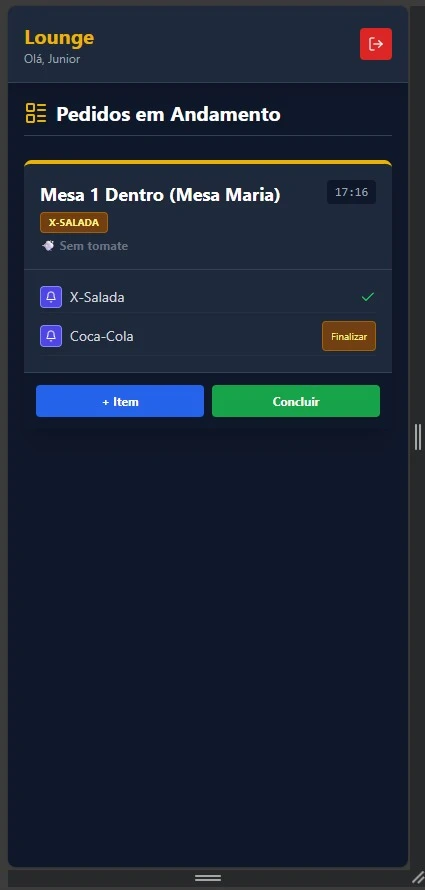Click the Sem tomate note text
Image resolution: width=425 pixels, height=890 pixels.
click(x=94, y=246)
